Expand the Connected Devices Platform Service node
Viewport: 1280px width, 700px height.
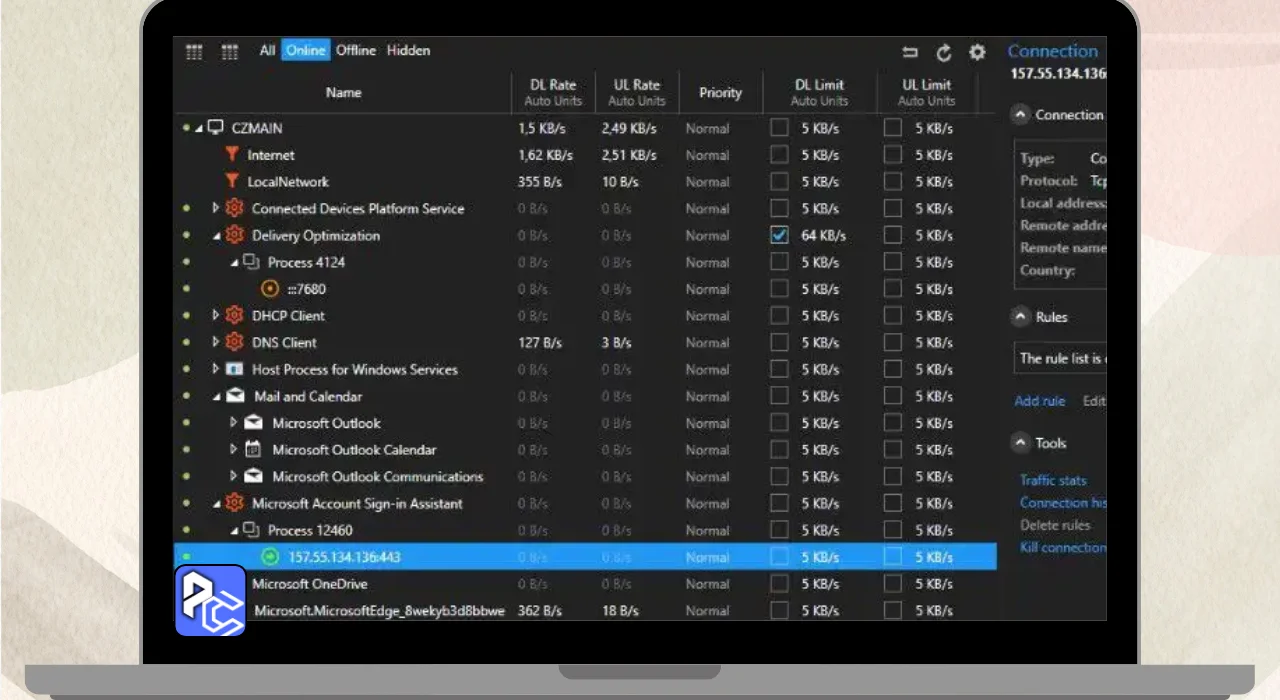216,209
